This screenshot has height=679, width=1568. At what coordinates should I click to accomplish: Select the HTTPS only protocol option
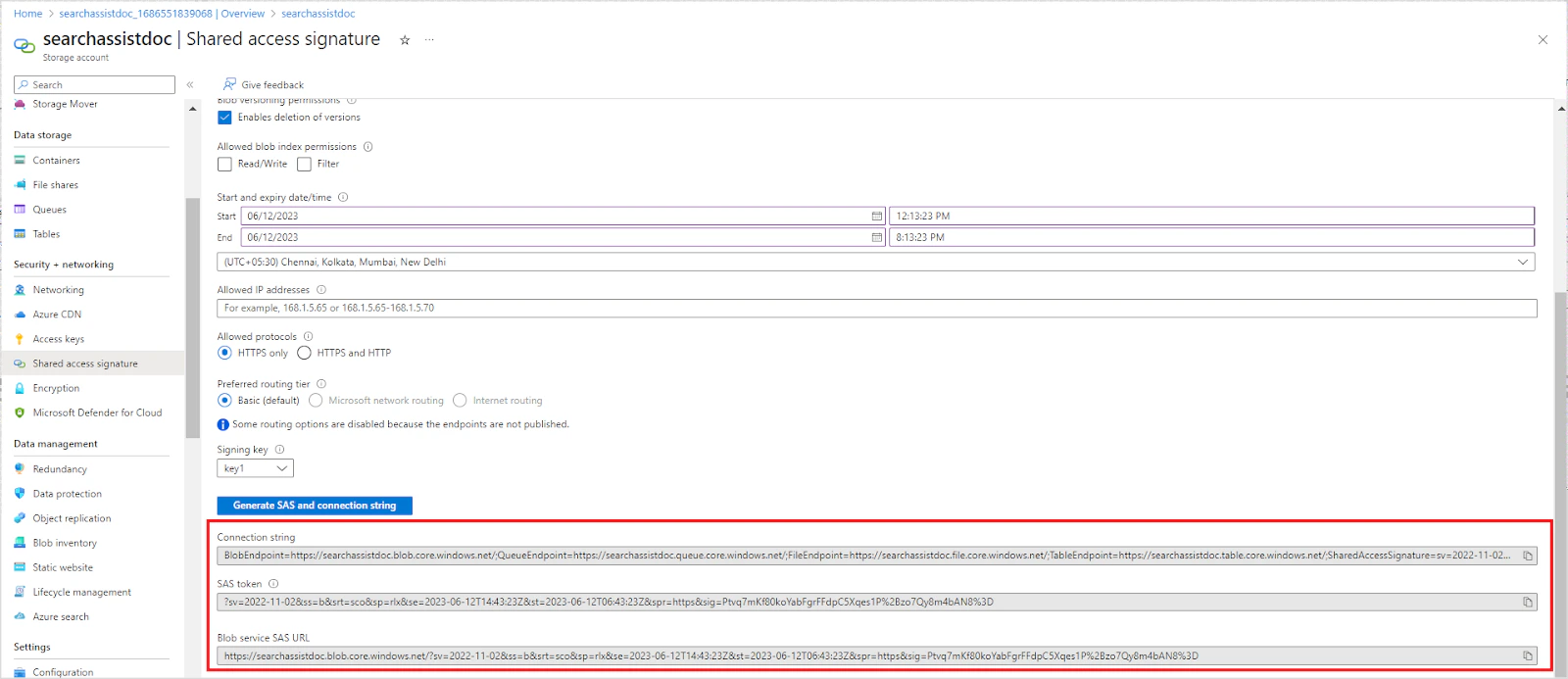click(x=224, y=353)
